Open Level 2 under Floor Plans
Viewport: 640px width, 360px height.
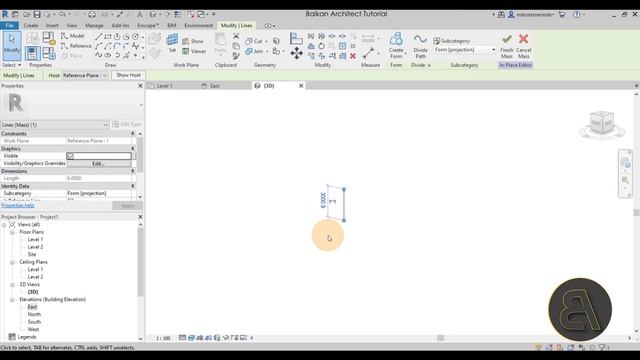click(35, 247)
